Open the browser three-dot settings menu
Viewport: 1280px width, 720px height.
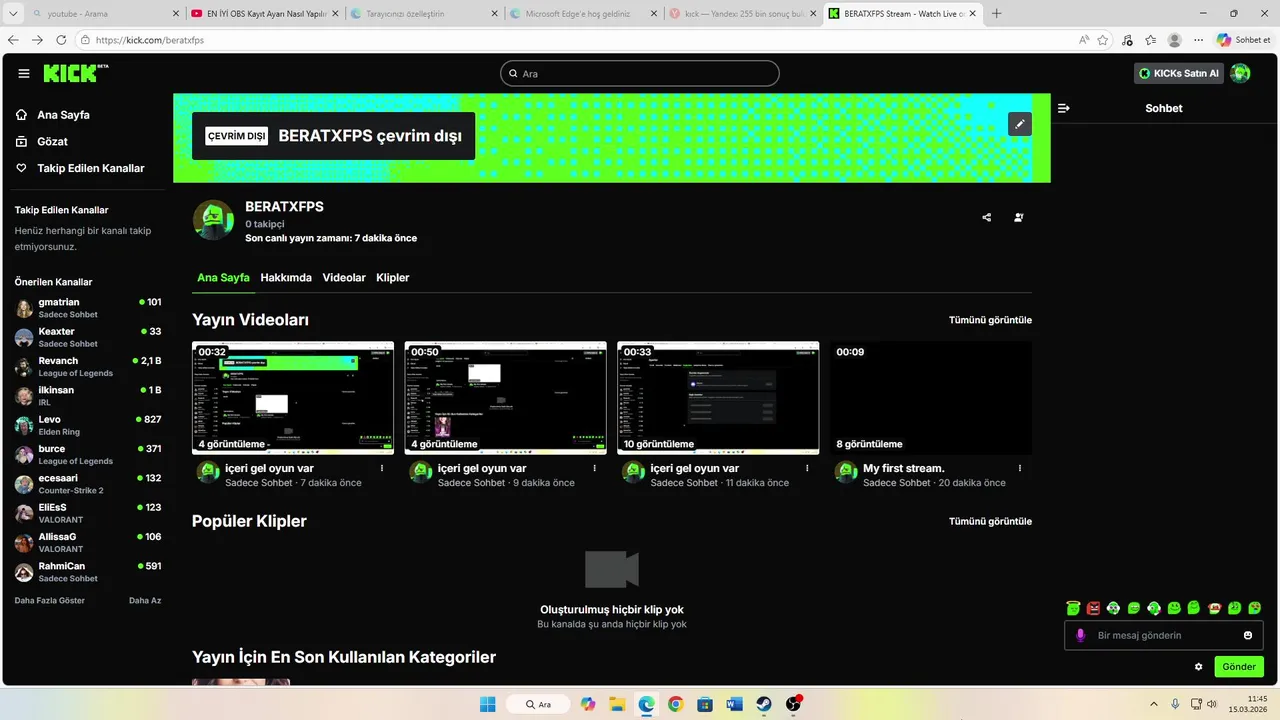click(1198, 40)
